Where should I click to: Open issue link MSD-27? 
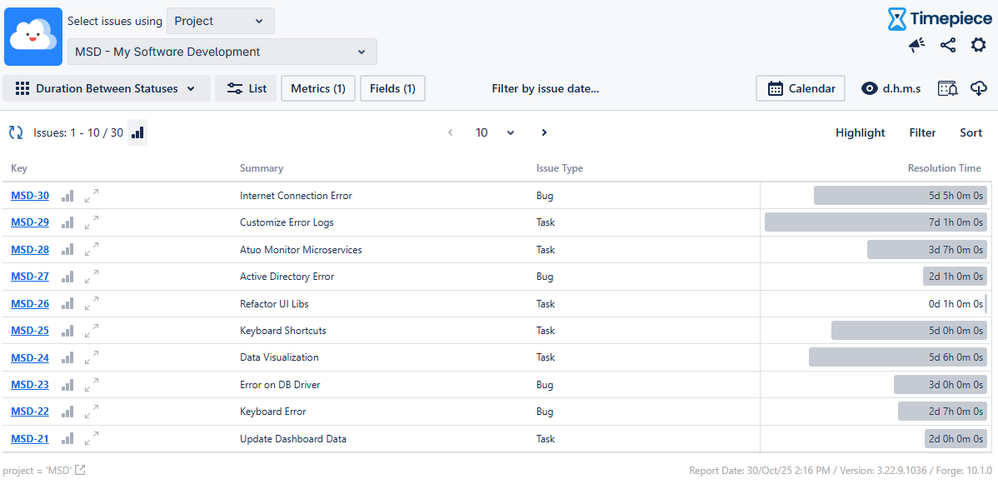pos(30,276)
